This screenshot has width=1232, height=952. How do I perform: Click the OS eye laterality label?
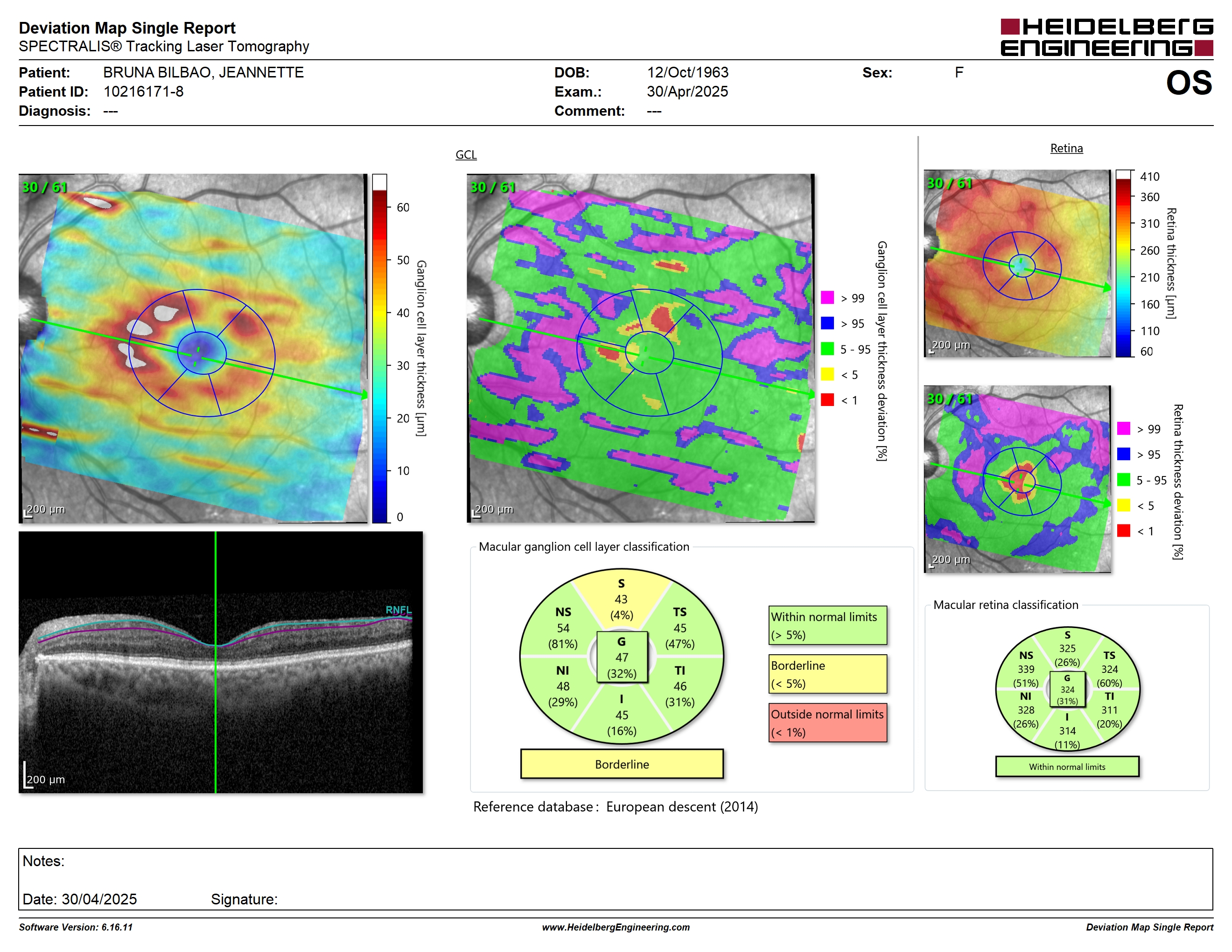click(1189, 83)
